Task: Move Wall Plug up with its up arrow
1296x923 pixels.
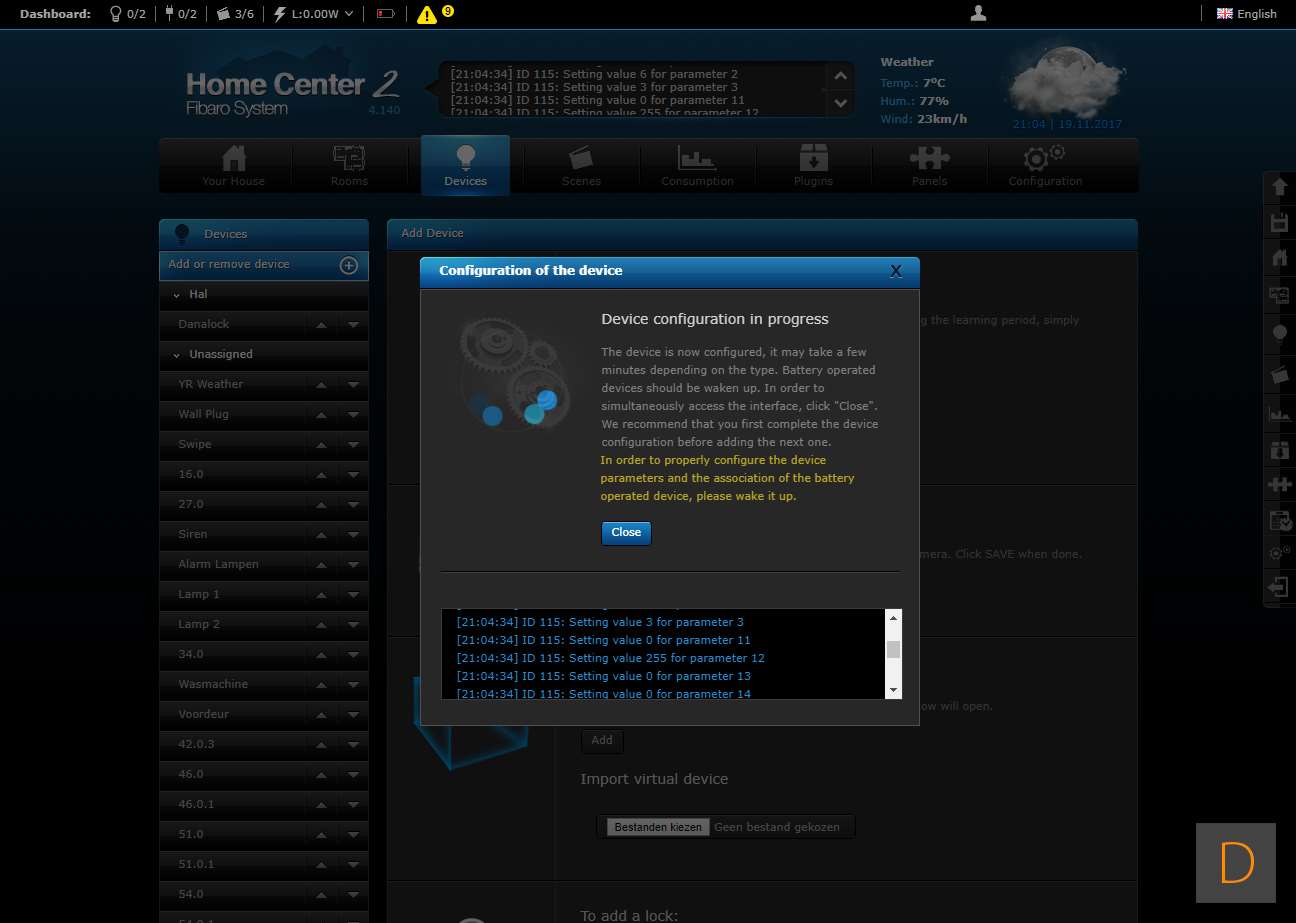Action: [x=321, y=415]
